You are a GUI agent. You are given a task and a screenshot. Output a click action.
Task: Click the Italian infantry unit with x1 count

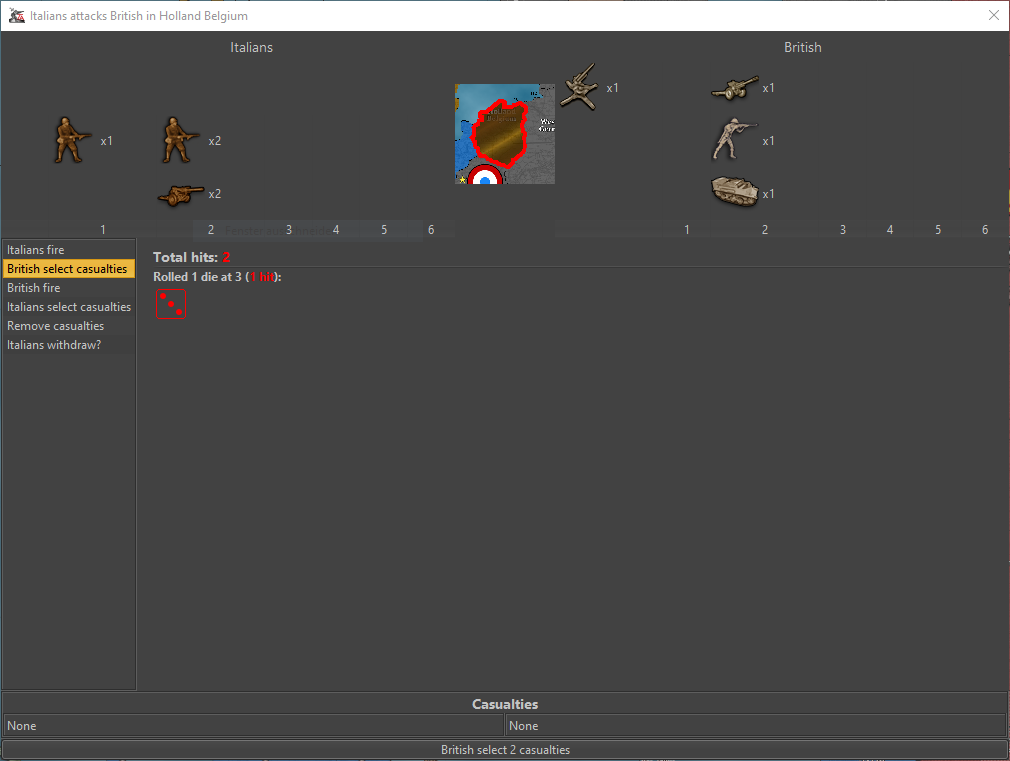72,140
